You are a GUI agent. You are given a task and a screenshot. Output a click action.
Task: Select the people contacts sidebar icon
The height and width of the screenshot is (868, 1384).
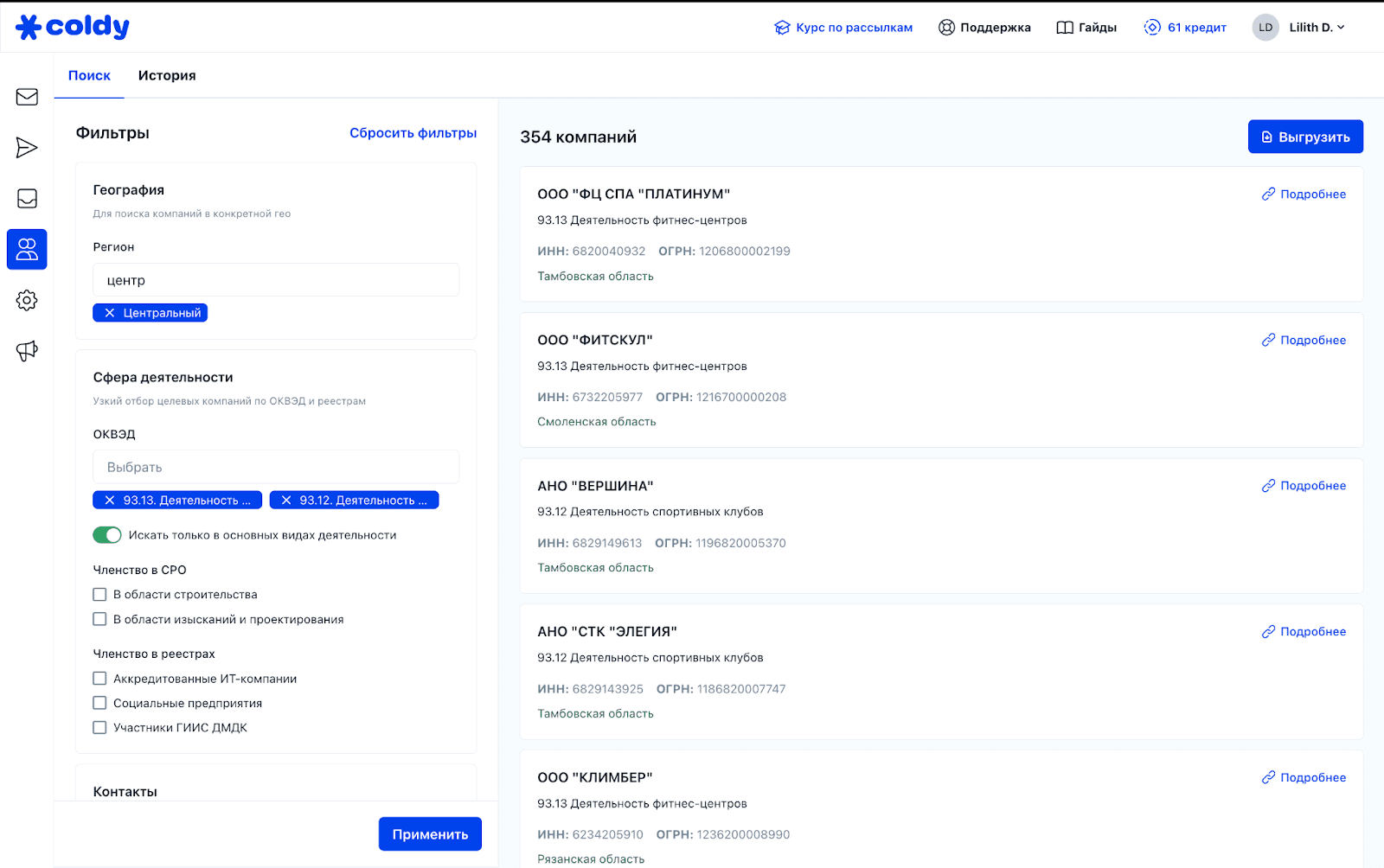(27, 250)
